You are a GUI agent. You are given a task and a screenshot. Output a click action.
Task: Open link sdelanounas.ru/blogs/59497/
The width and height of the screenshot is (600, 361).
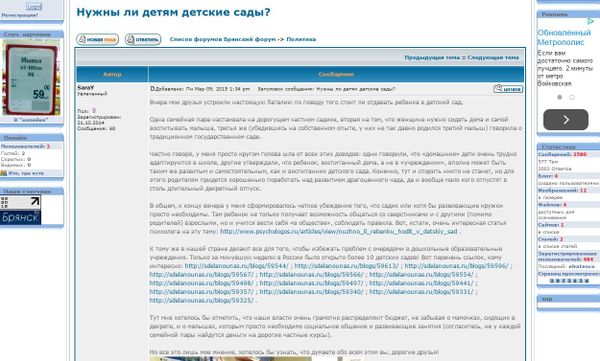click(311, 283)
